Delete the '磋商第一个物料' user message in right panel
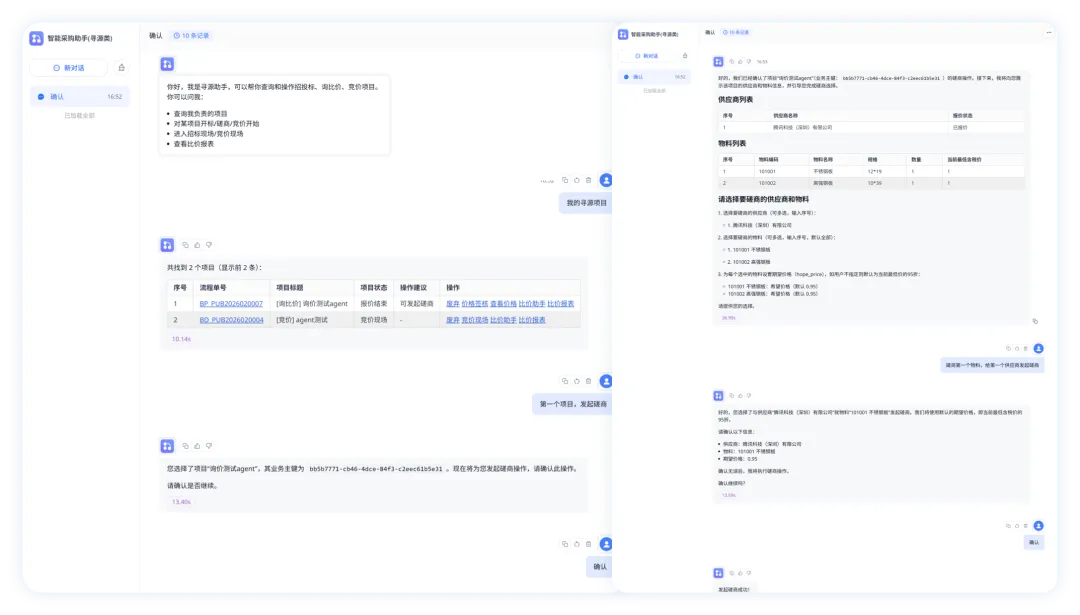Image resolution: width=1080 pixels, height=615 pixels. [x=1025, y=349]
